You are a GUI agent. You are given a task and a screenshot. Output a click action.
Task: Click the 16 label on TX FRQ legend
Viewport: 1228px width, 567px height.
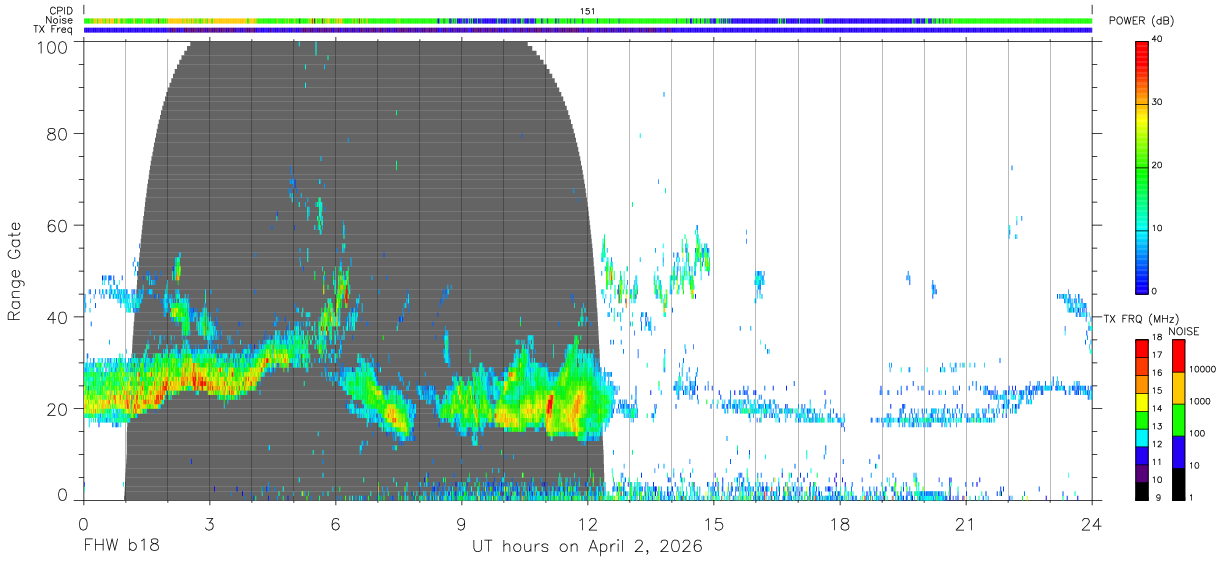pyautogui.click(x=1158, y=373)
